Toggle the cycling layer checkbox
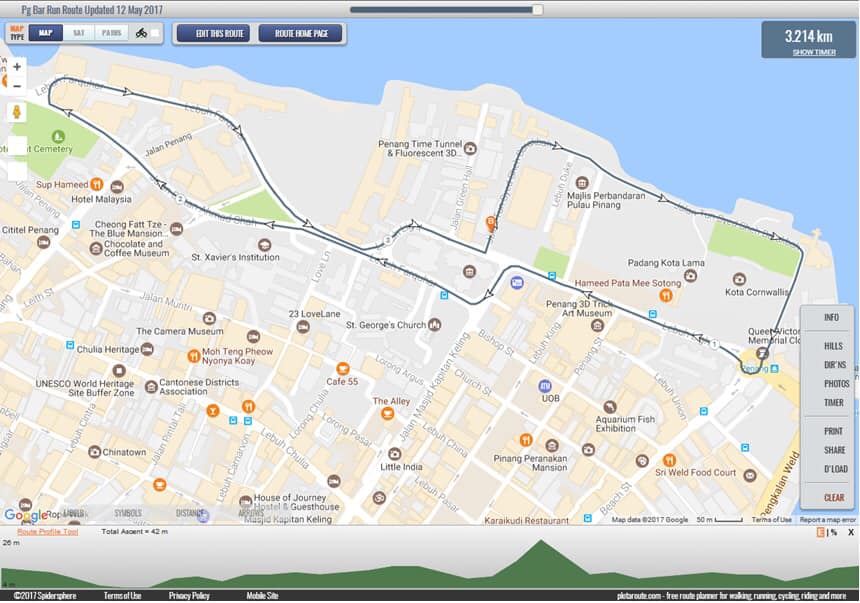This screenshot has height=603, width=860. (155, 33)
